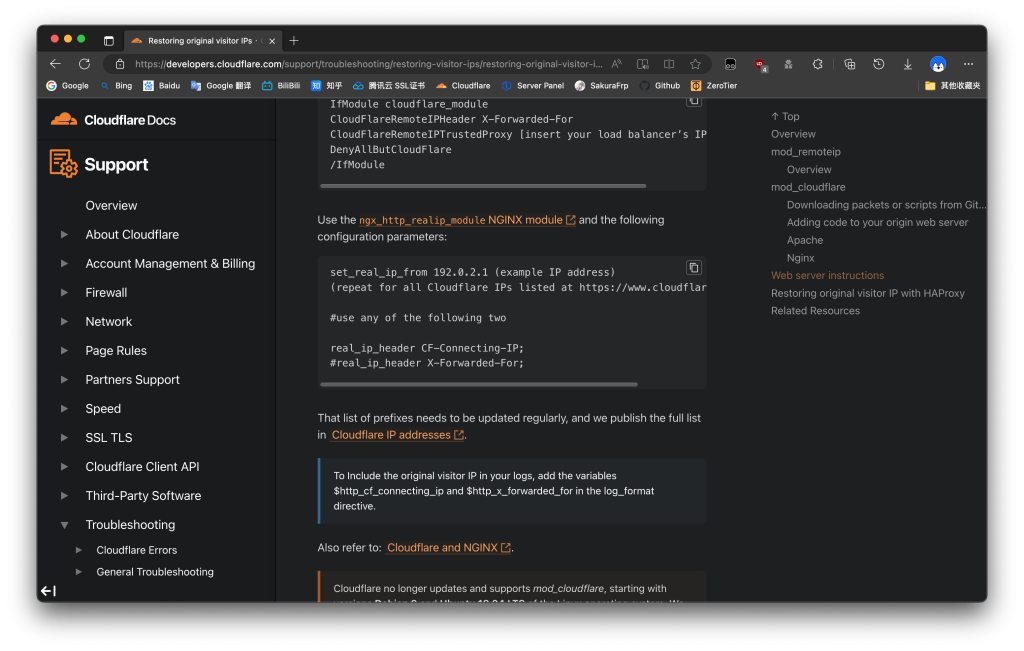Open a new browser tab
The image size is (1024, 651).
(x=294, y=41)
